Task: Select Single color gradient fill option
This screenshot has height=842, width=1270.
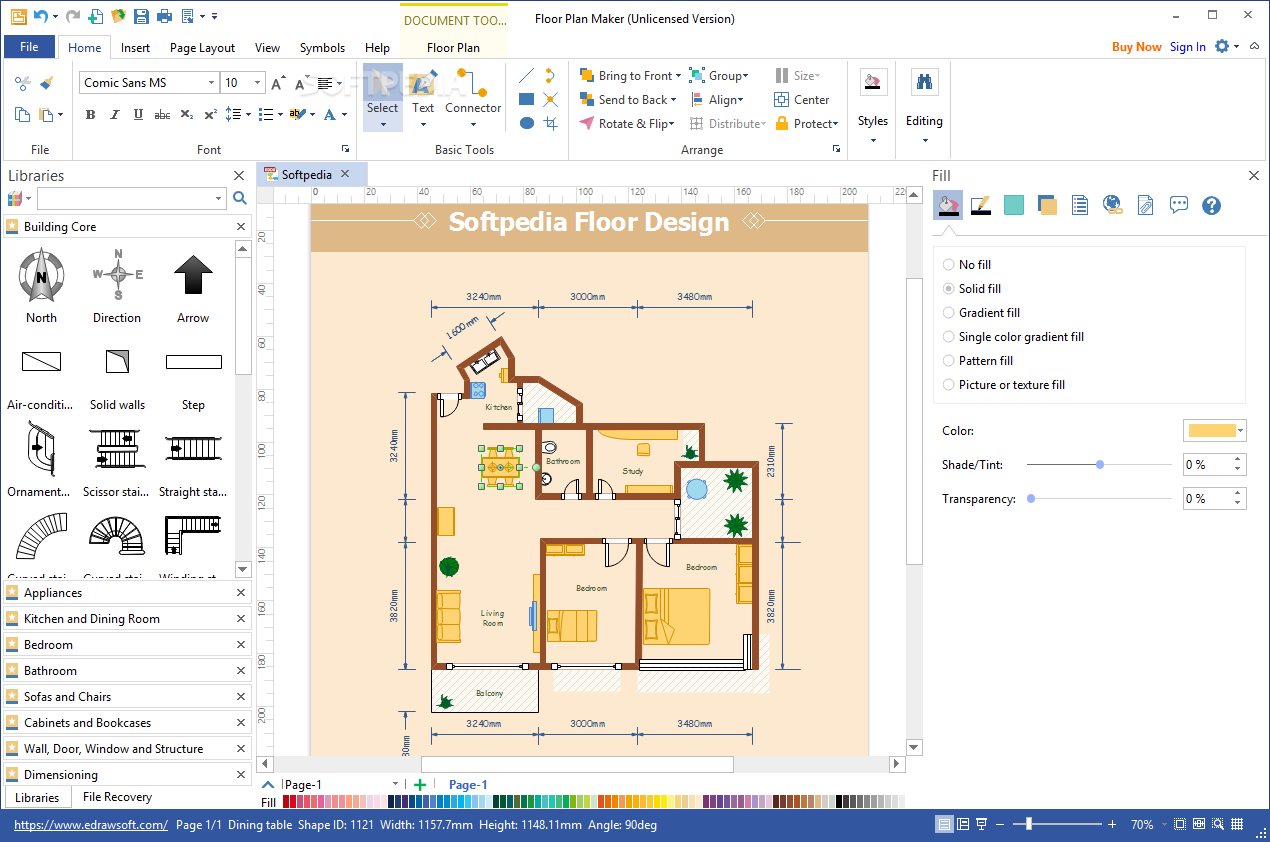Action: pyautogui.click(x=1013, y=337)
